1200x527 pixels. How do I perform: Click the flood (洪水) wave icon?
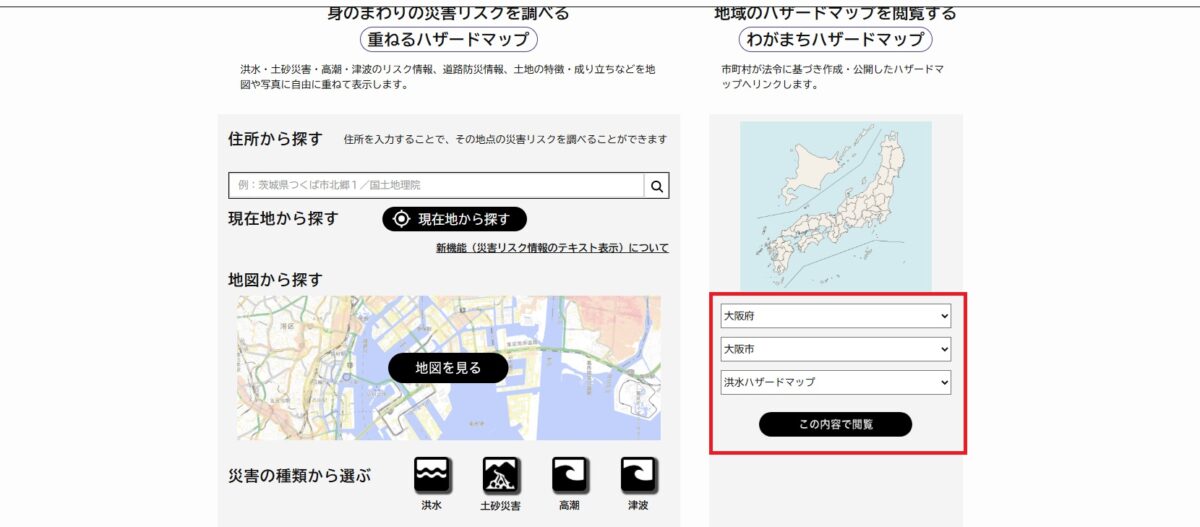click(x=432, y=475)
